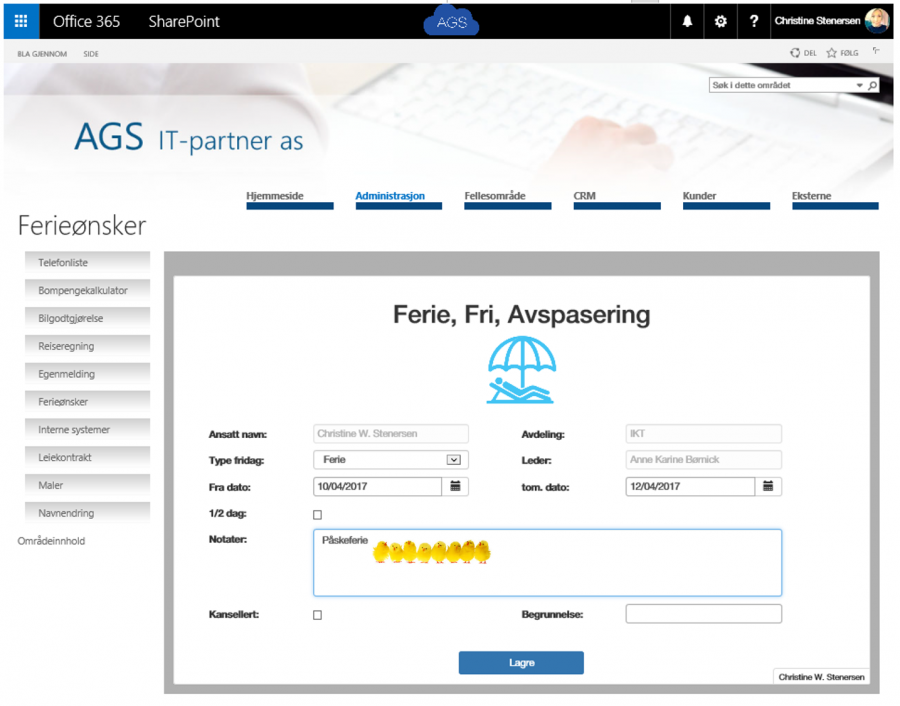Go to Hjemmeside navigation tab
900x706 pixels.
[290, 199]
